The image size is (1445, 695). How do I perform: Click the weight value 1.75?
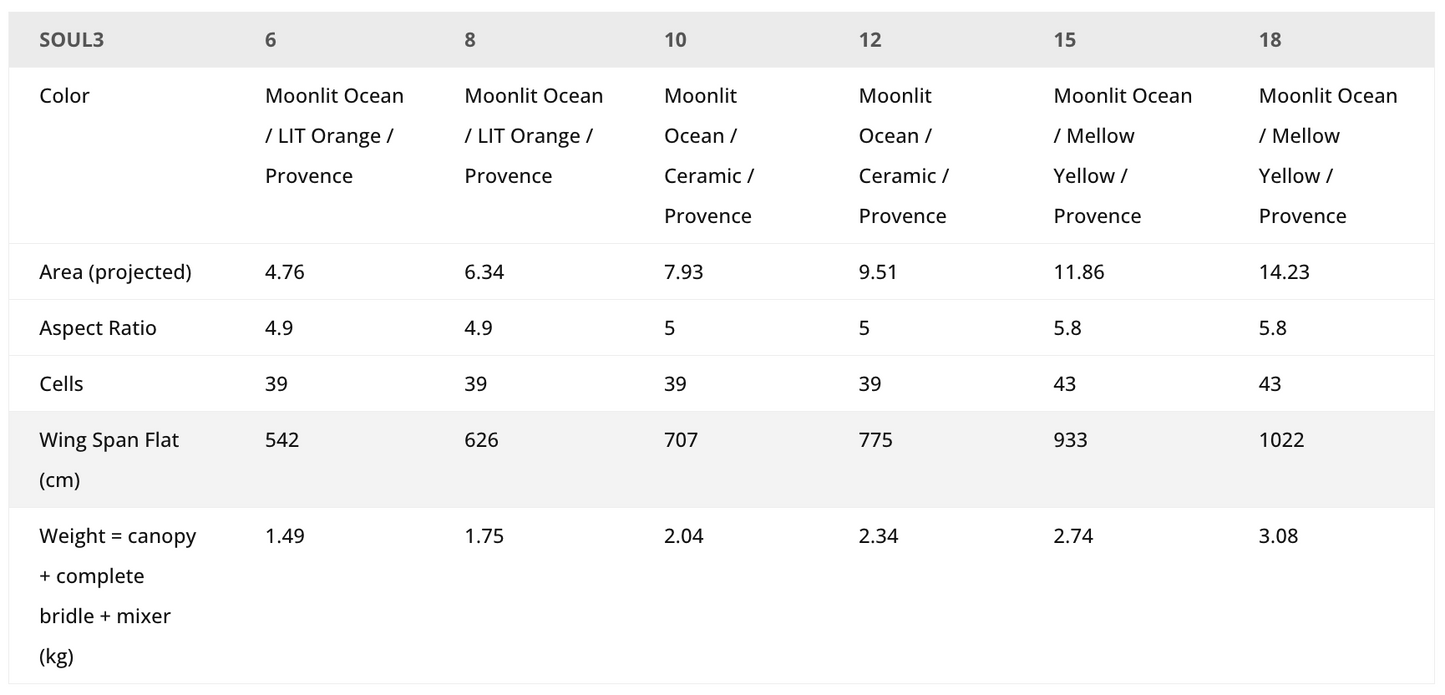coord(484,536)
